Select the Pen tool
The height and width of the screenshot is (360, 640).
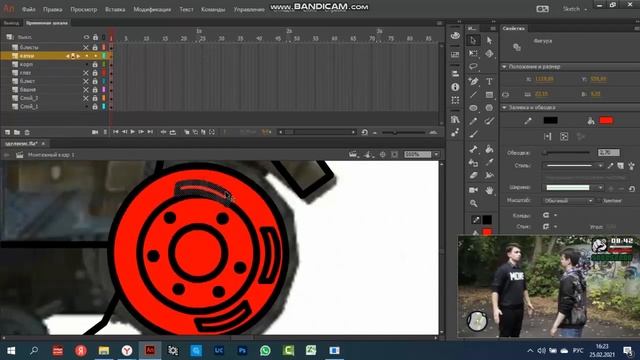click(x=473, y=81)
